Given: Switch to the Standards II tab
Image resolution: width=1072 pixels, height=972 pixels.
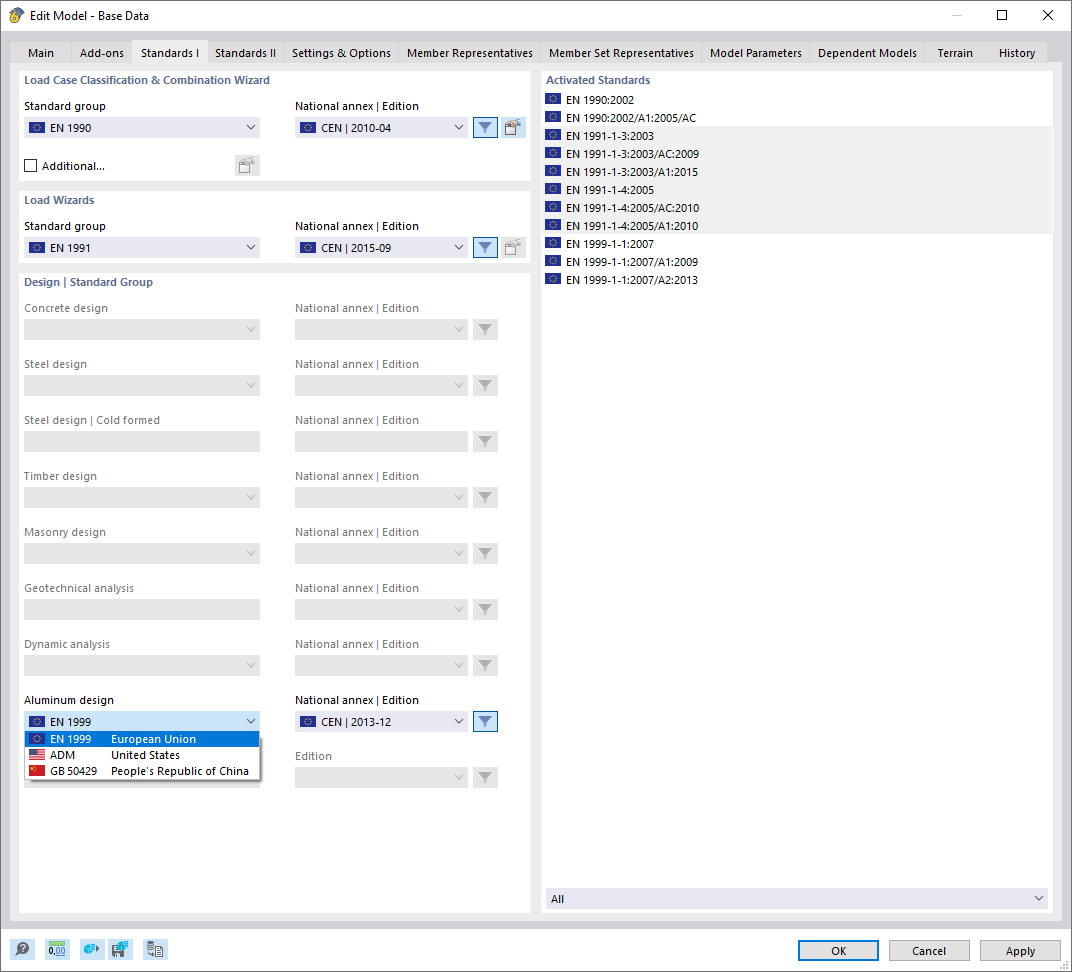Looking at the screenshot, I should click(x=245, y=53).
